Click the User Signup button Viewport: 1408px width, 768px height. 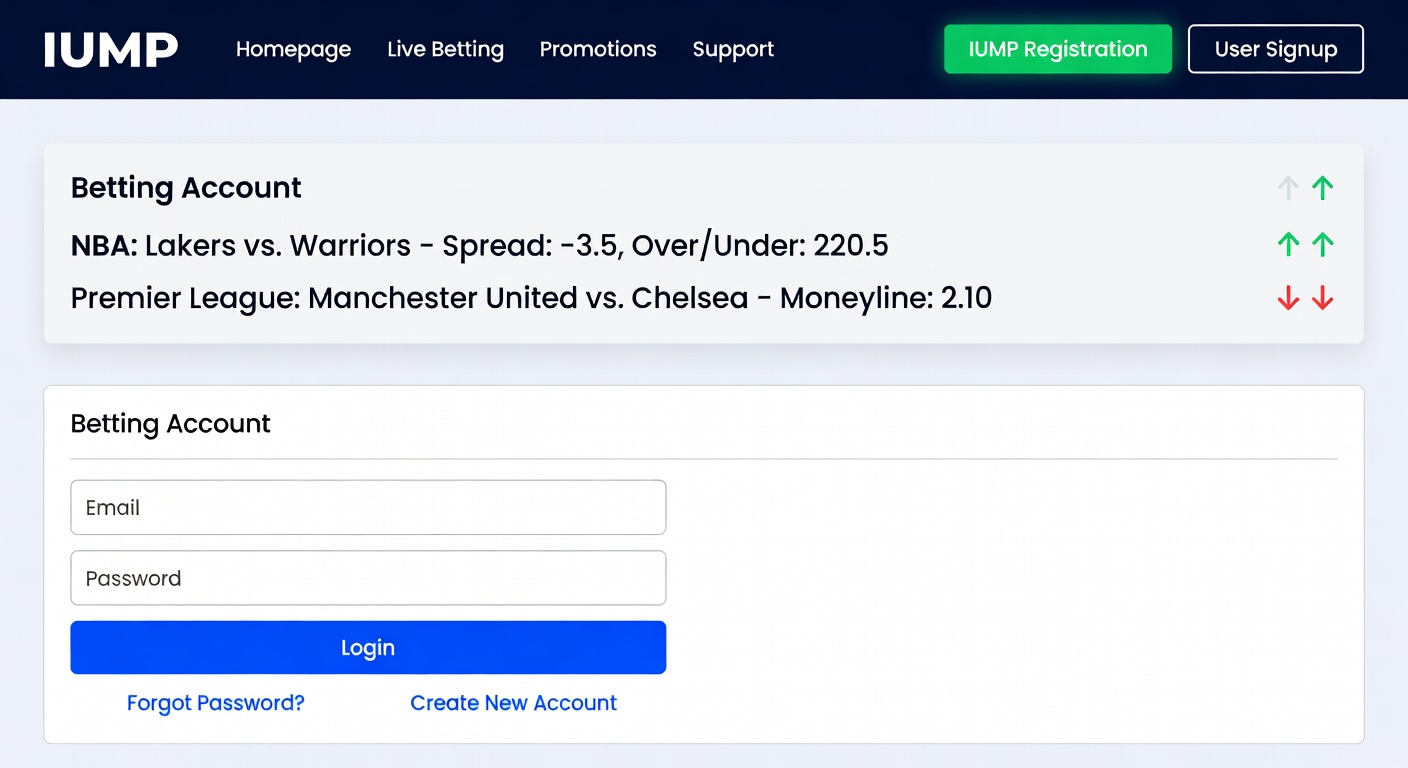point(1275,48)
